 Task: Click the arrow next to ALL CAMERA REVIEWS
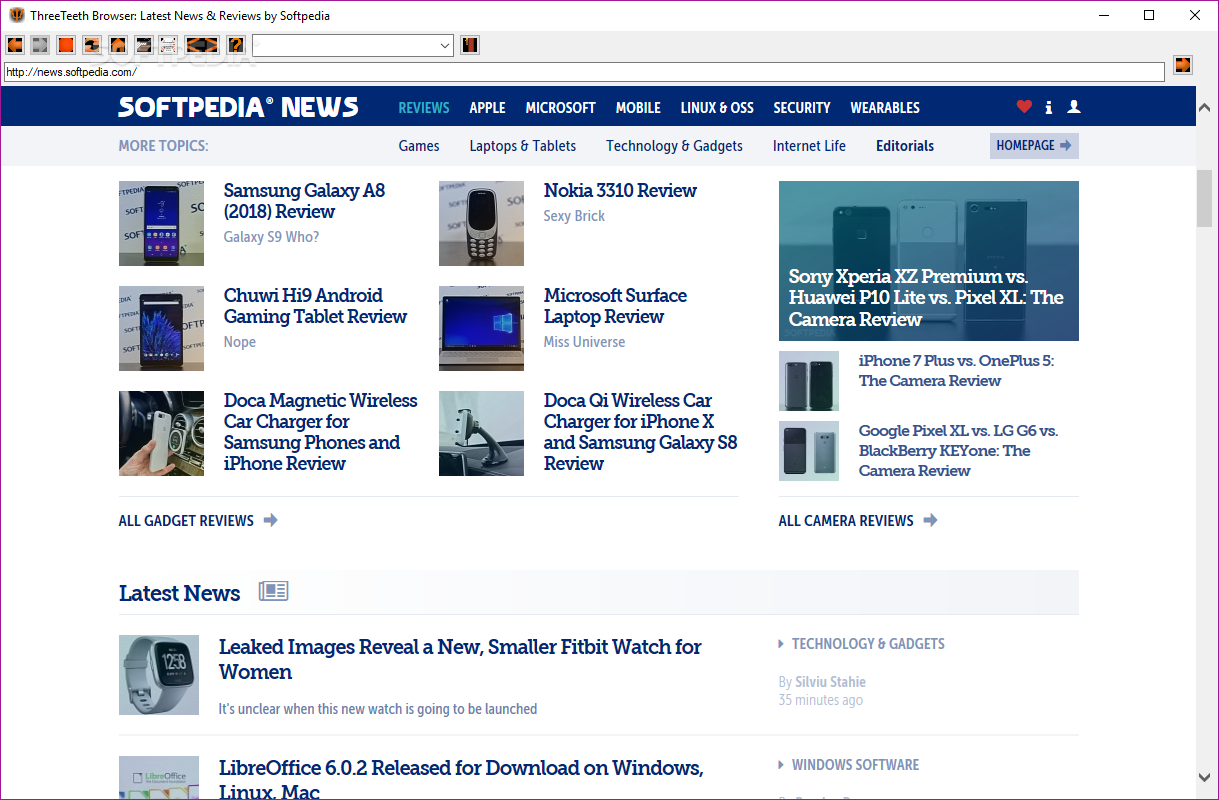point(931,520)
